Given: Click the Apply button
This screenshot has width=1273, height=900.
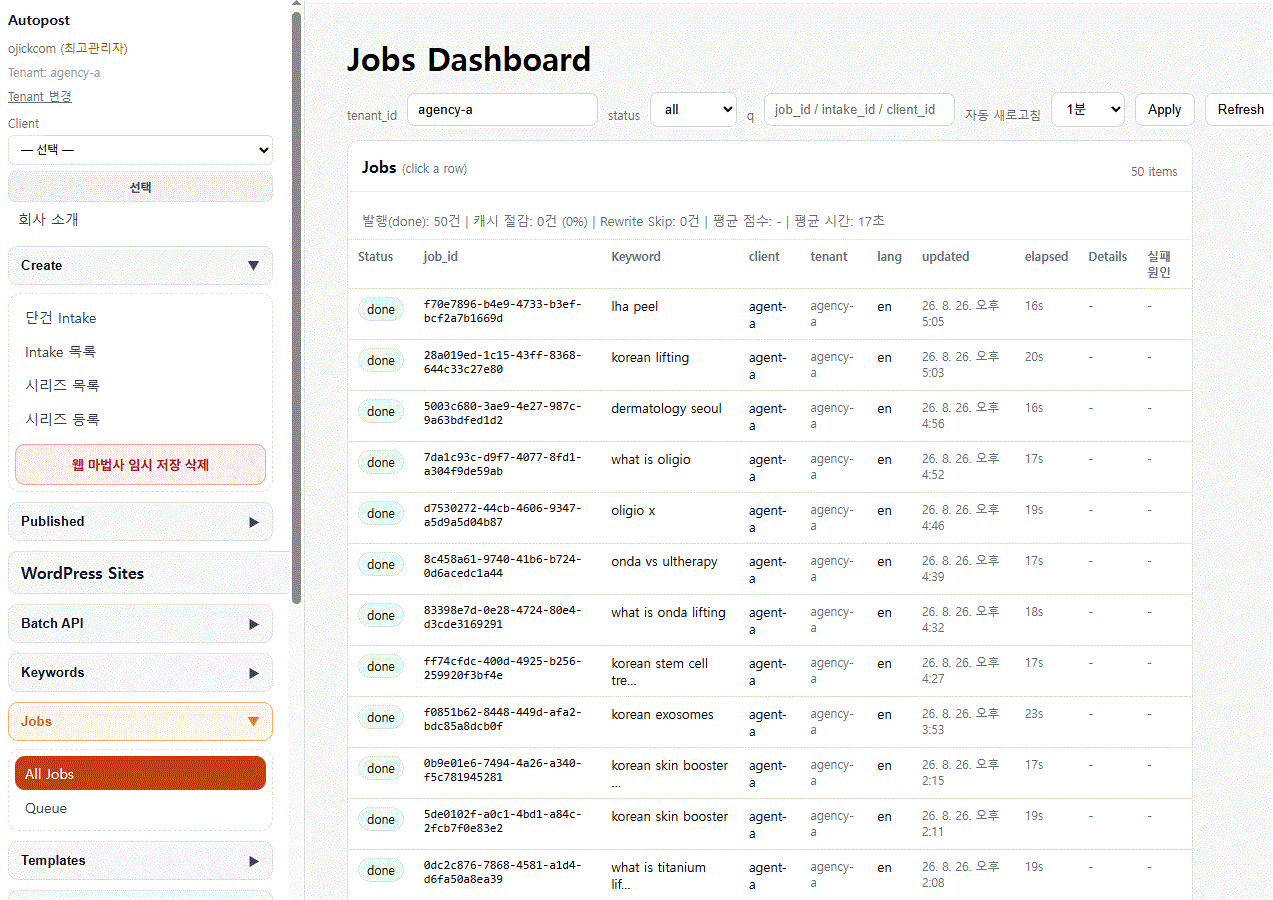Looking at the screenshot, I should coord(1164,110).
